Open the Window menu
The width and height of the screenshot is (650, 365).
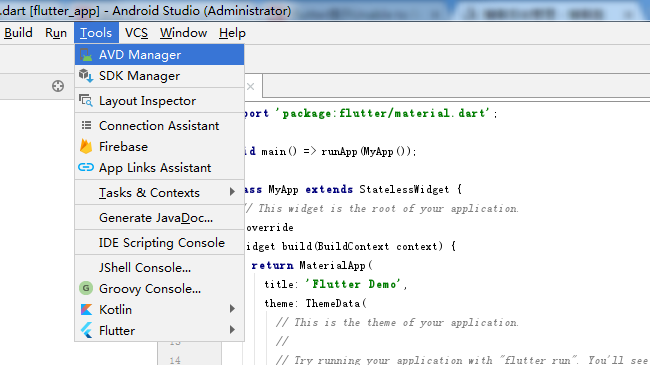point(184,33)
